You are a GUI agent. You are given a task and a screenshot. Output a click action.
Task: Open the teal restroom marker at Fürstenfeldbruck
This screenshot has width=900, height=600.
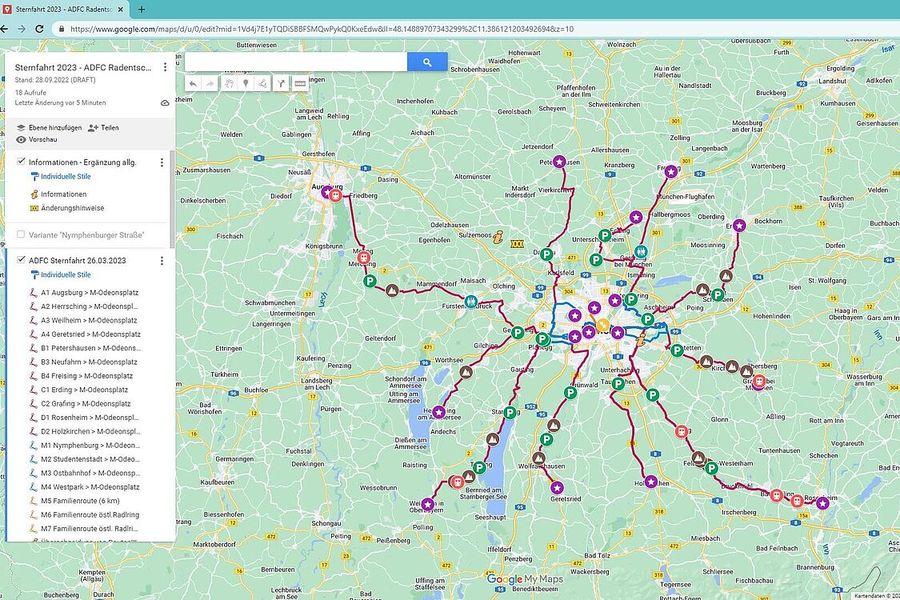[471, 301]
